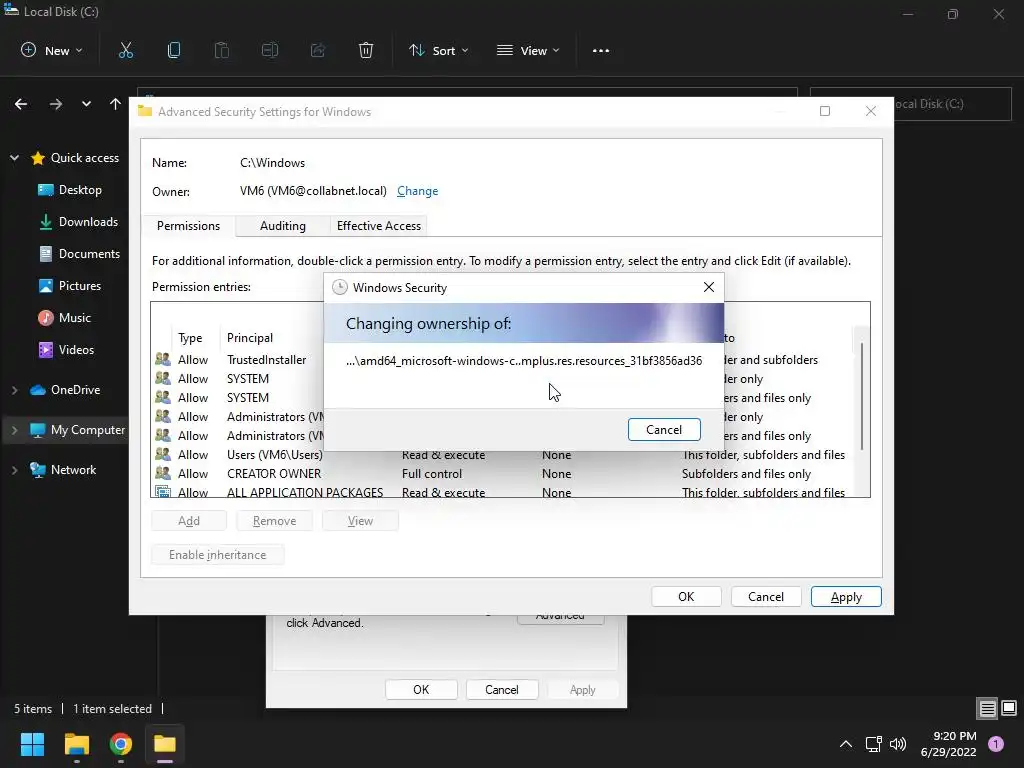The height and width of the screenshot is (768, 1024).
Task: Click Cancel in the Properties dialog behind
Action: [502, 690]
